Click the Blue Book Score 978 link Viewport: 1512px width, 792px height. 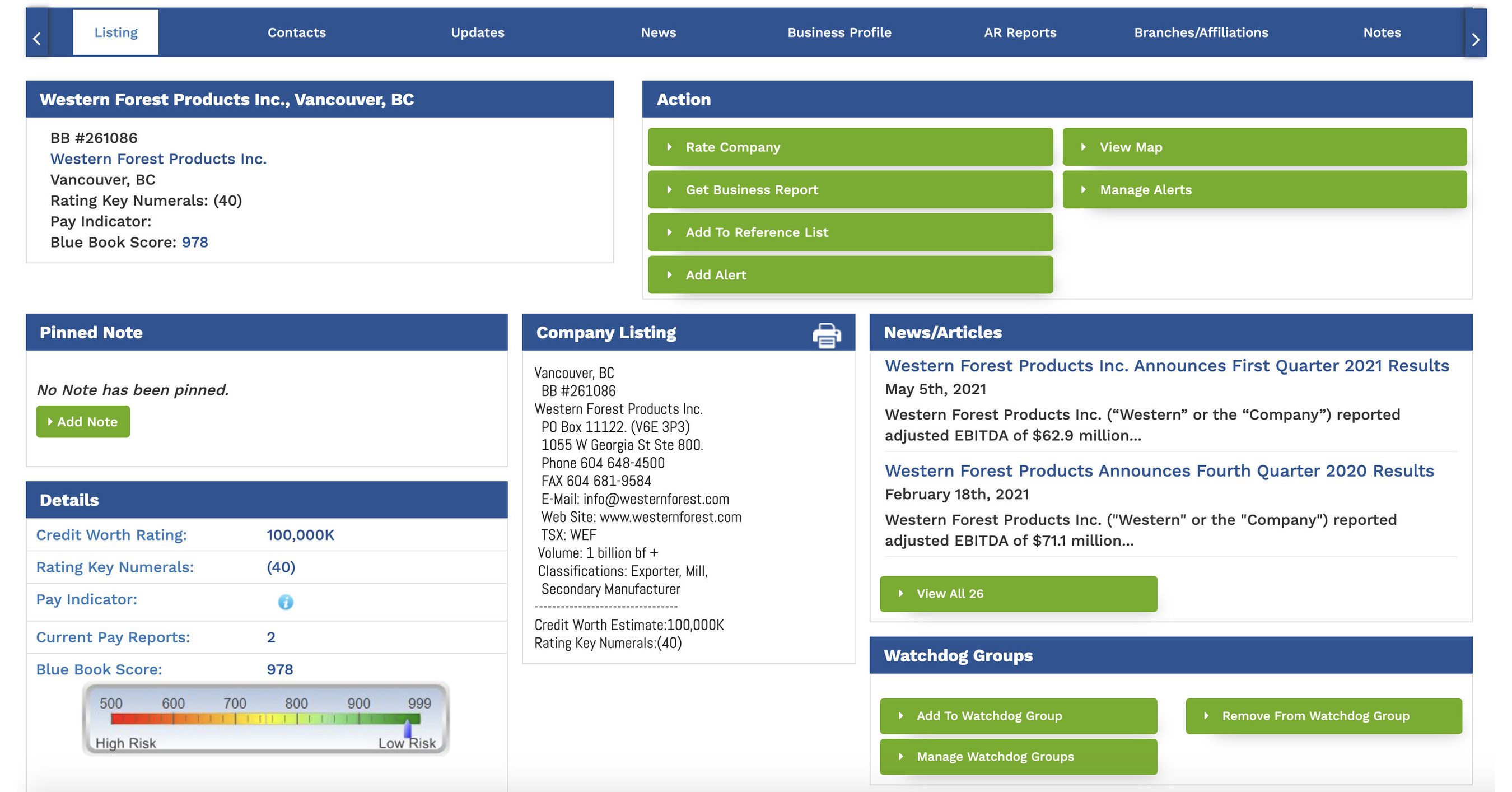pyautogui.click(x=194, y=242)
